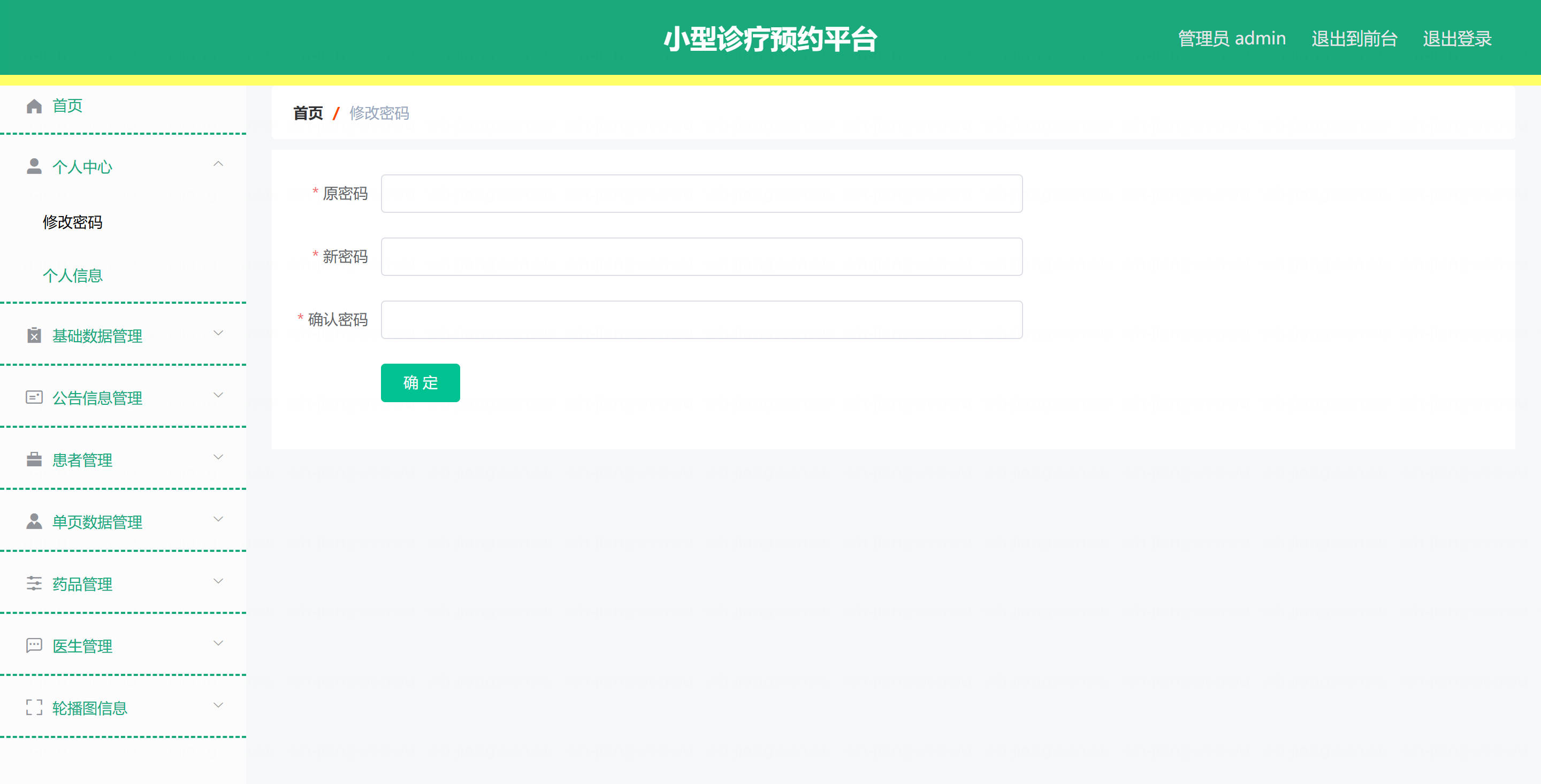Expand the 药品管理 chevron
This screenshot has width=1541, height=784.
(x=218, y=581)
